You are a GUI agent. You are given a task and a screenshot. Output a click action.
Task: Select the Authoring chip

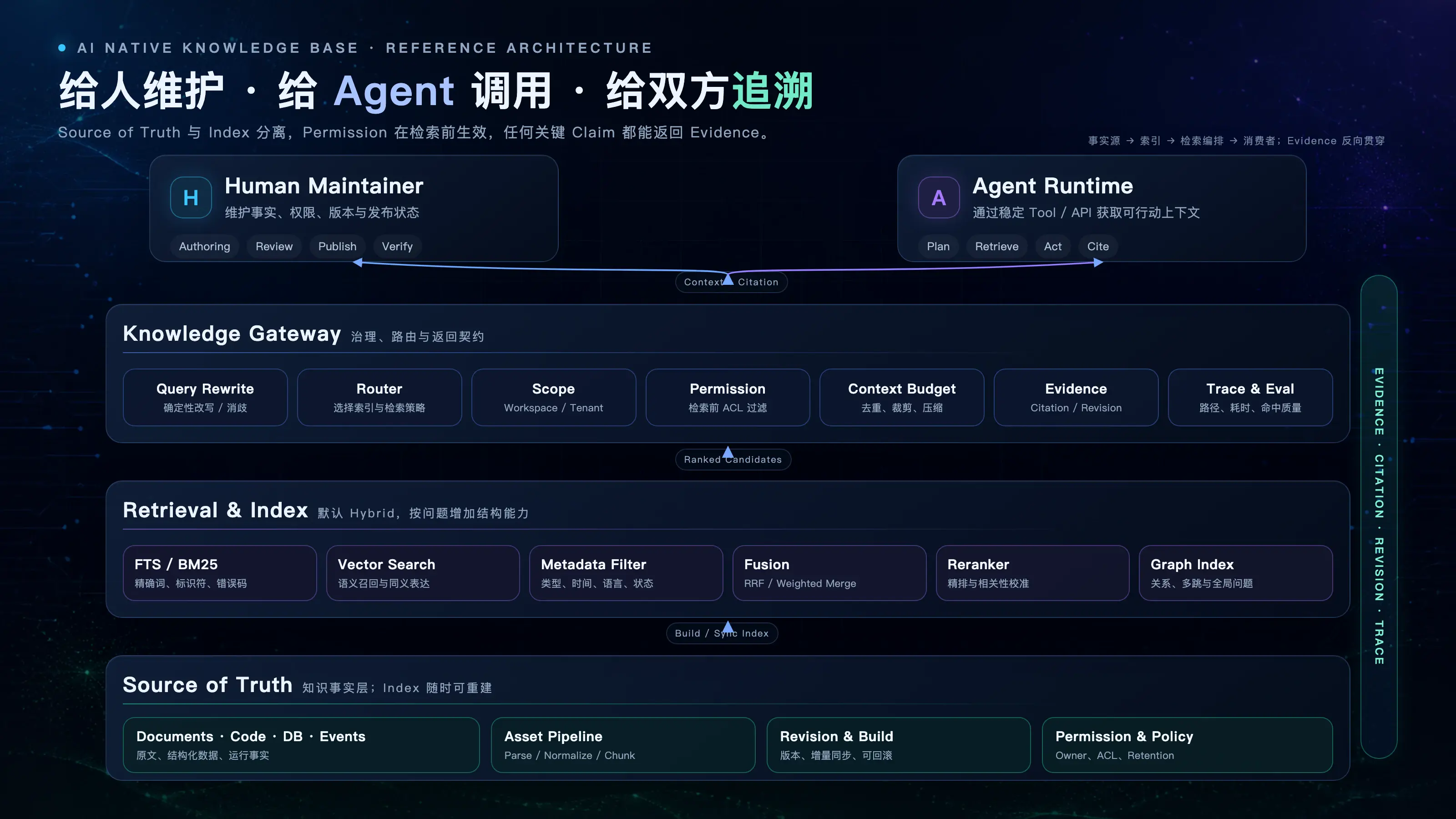[x=205, y=247]
